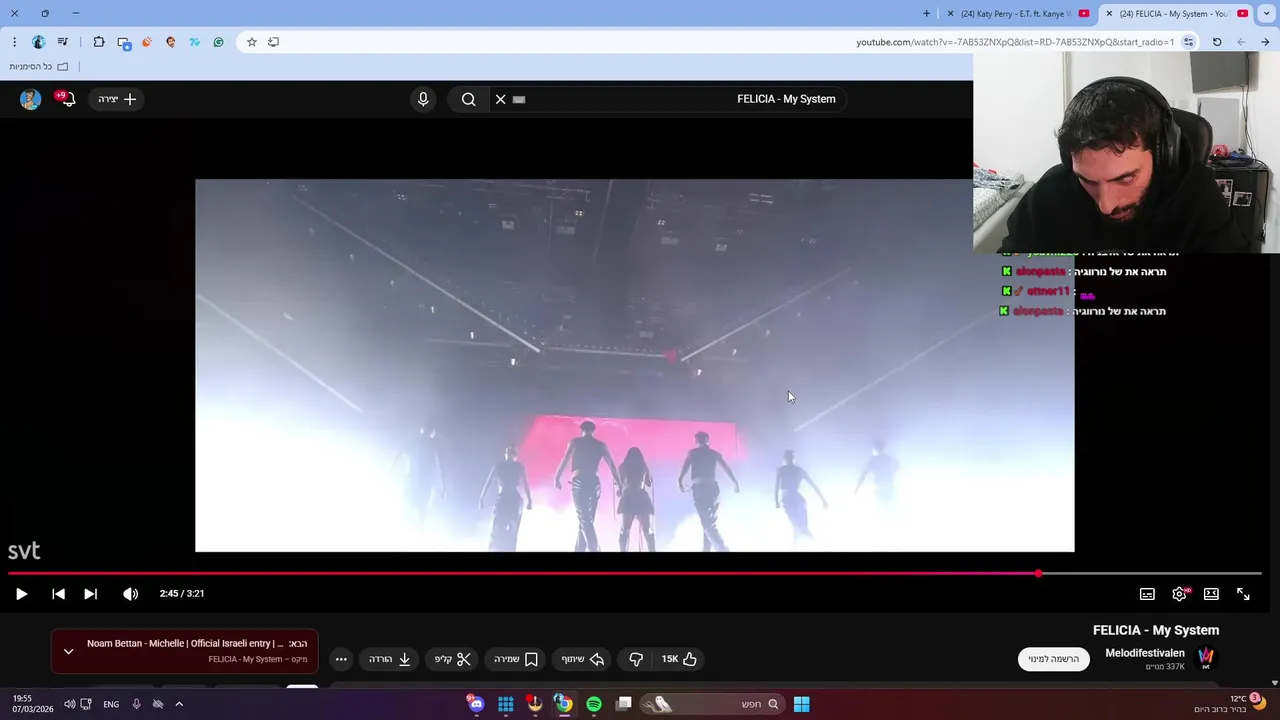Open the on-screen keyboard in search box
Image resolution: width=1280 pixels, height=720 pixels.
point(519,99)
